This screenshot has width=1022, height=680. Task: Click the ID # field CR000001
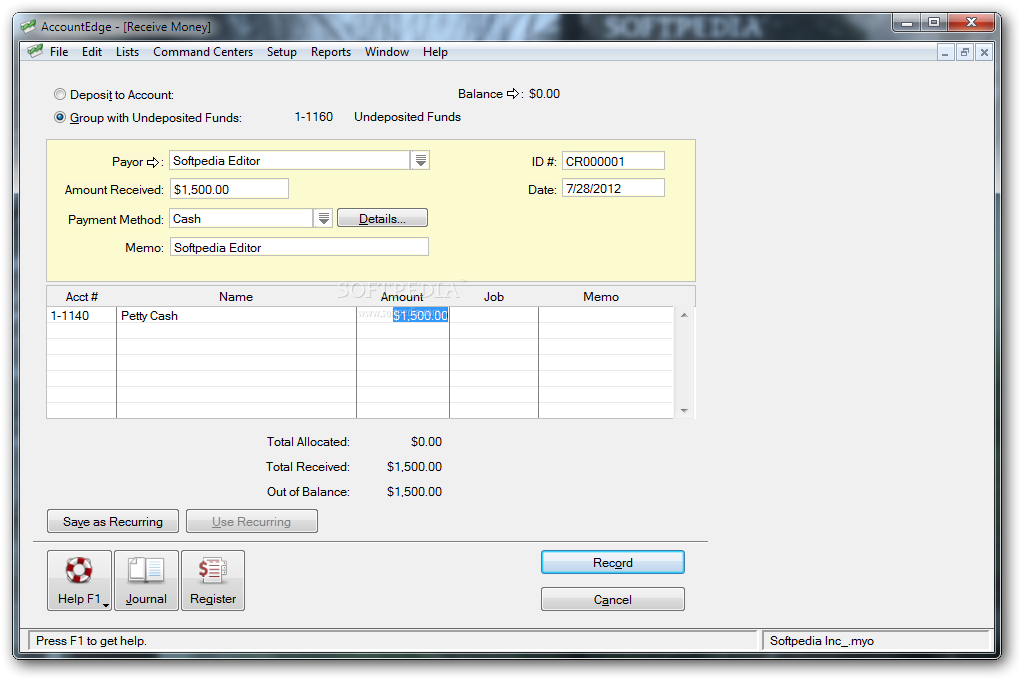613,161
